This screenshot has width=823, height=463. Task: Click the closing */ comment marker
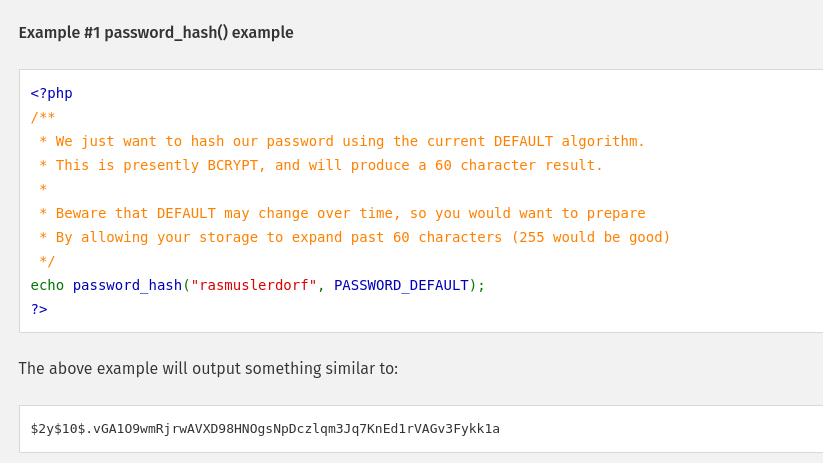[47, 261]
